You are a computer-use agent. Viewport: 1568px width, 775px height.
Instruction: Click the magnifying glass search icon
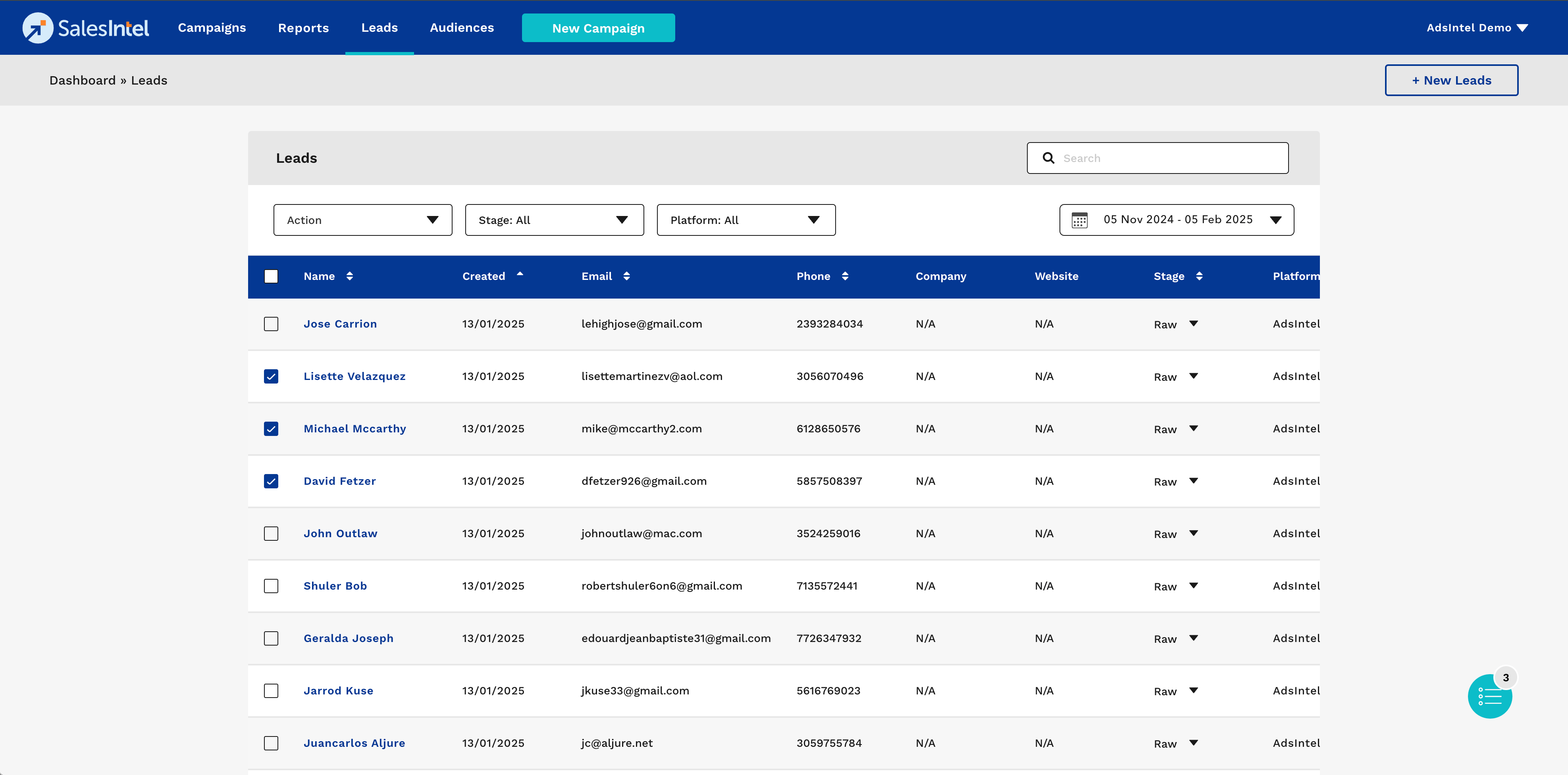tap(1048, 158)
